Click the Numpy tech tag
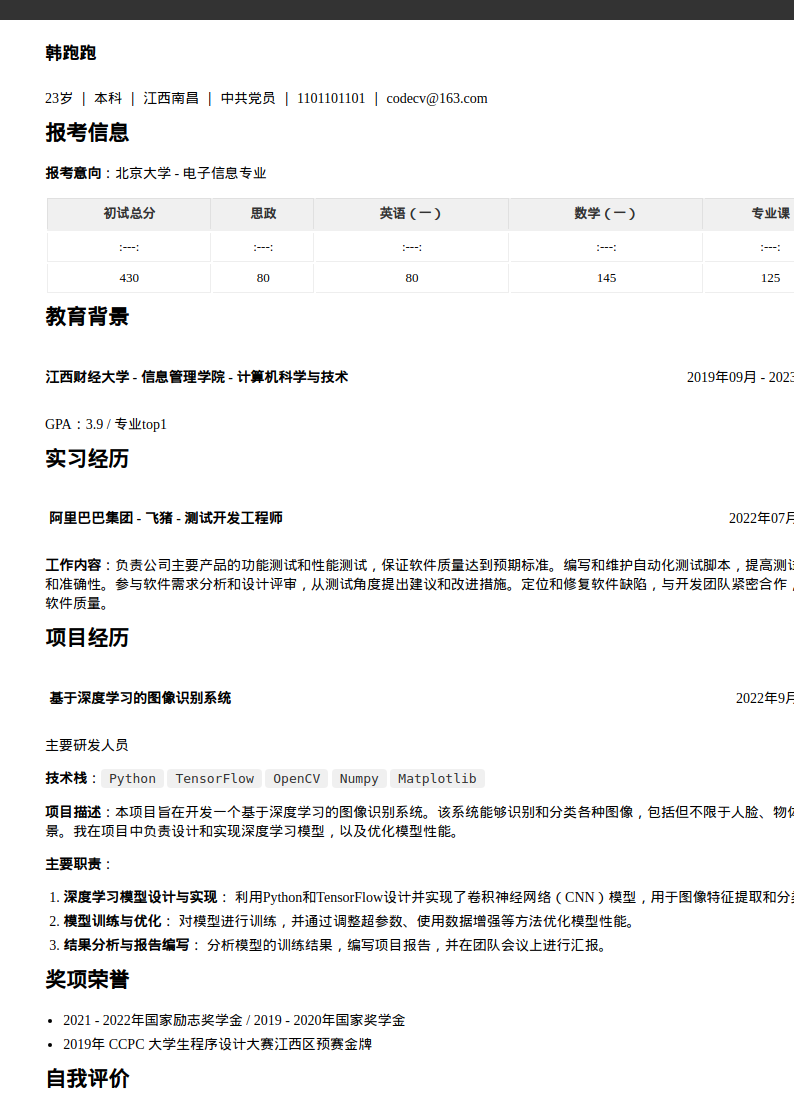Image resolution: width=794 pixels, height=1100 pixels. (359, 779)
